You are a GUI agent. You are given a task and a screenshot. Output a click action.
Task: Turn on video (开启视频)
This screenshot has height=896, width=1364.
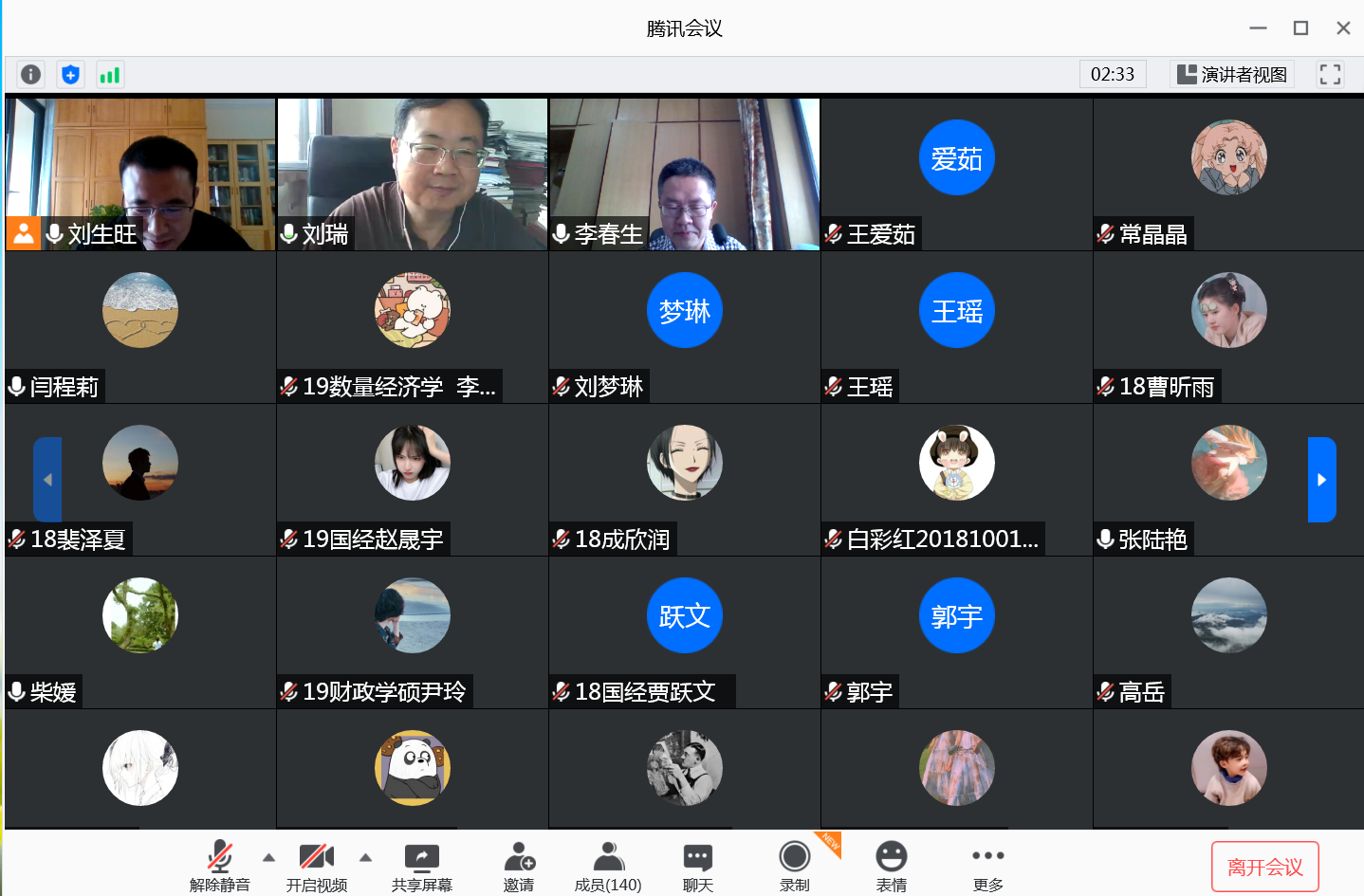point(316,866)
